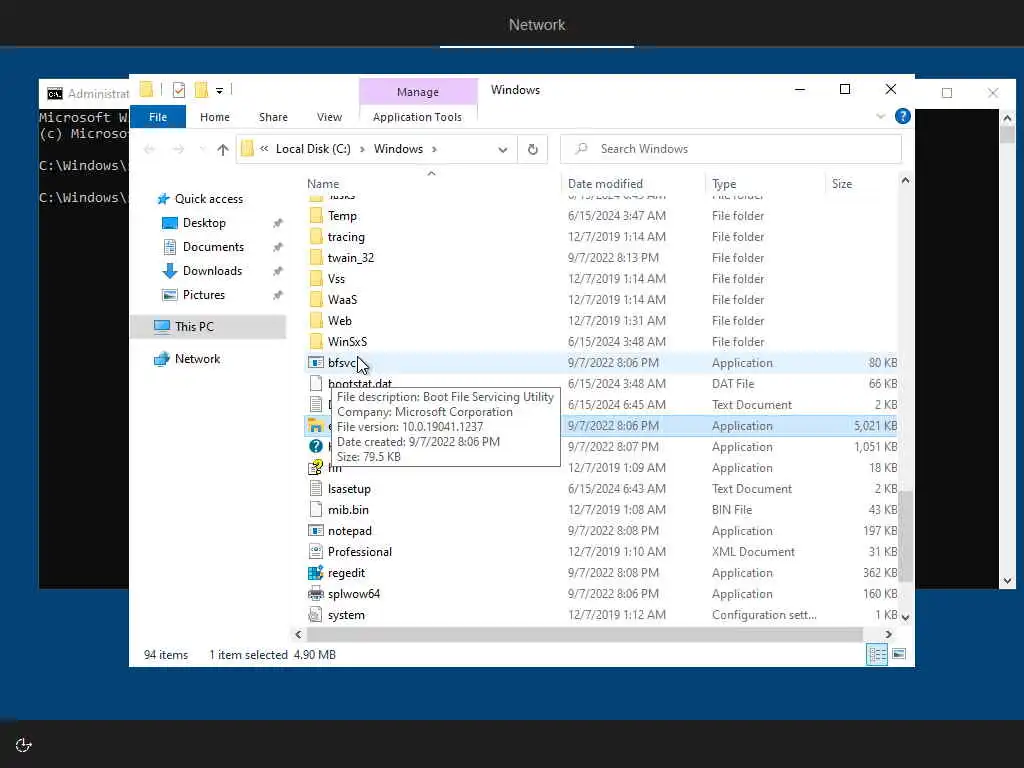
Task: Sort by the Size column header
Action: [x=842, y=184]
